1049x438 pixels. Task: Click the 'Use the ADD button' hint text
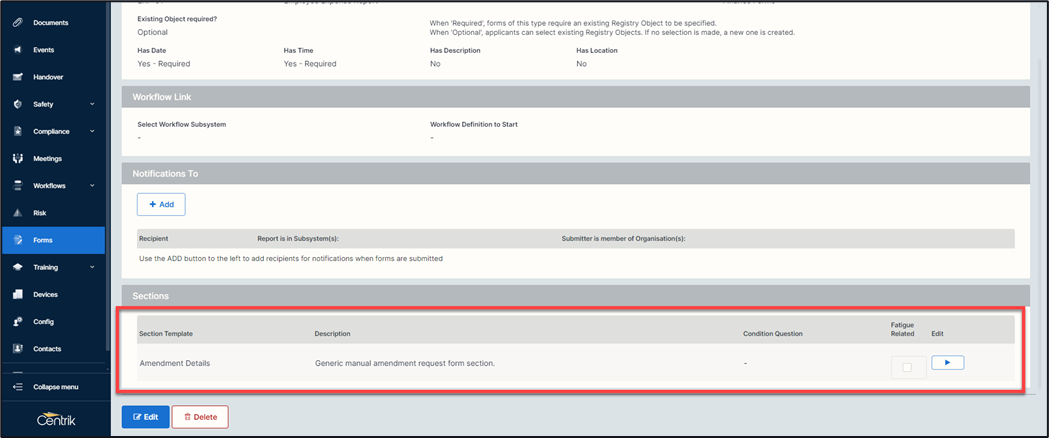(290, 258)
